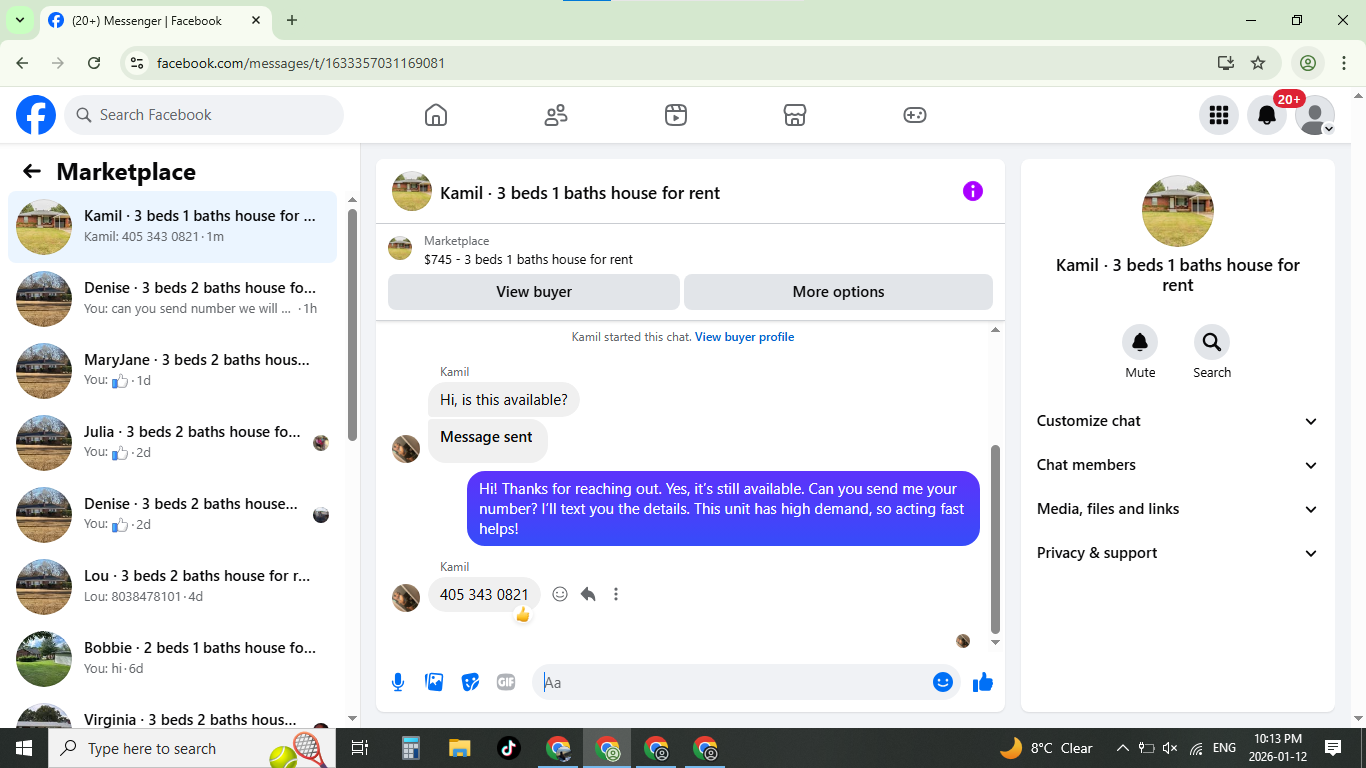Open Kamil 3 beds 1 baths conversation
This screenshot has width=1366, height=768.
point(173,227)
